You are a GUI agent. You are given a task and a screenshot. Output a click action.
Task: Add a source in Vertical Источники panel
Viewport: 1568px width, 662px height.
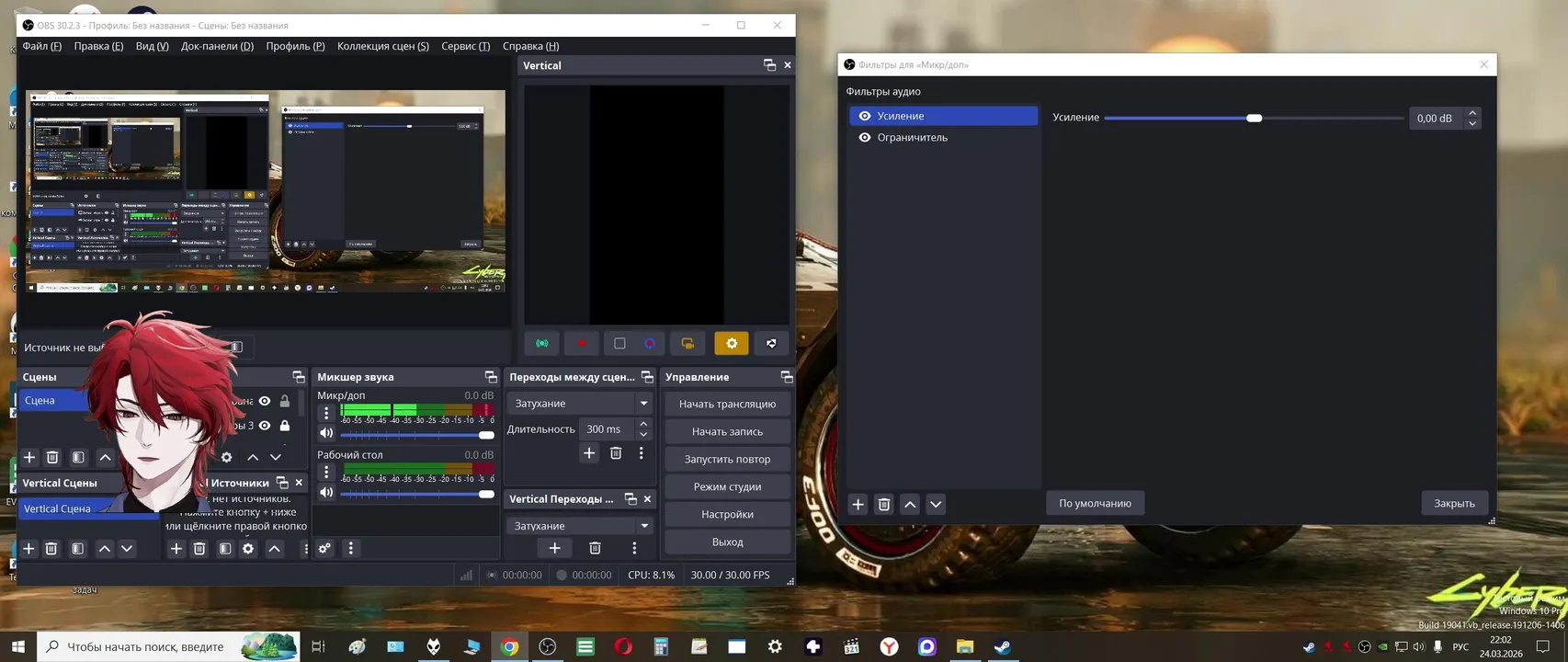176,548
